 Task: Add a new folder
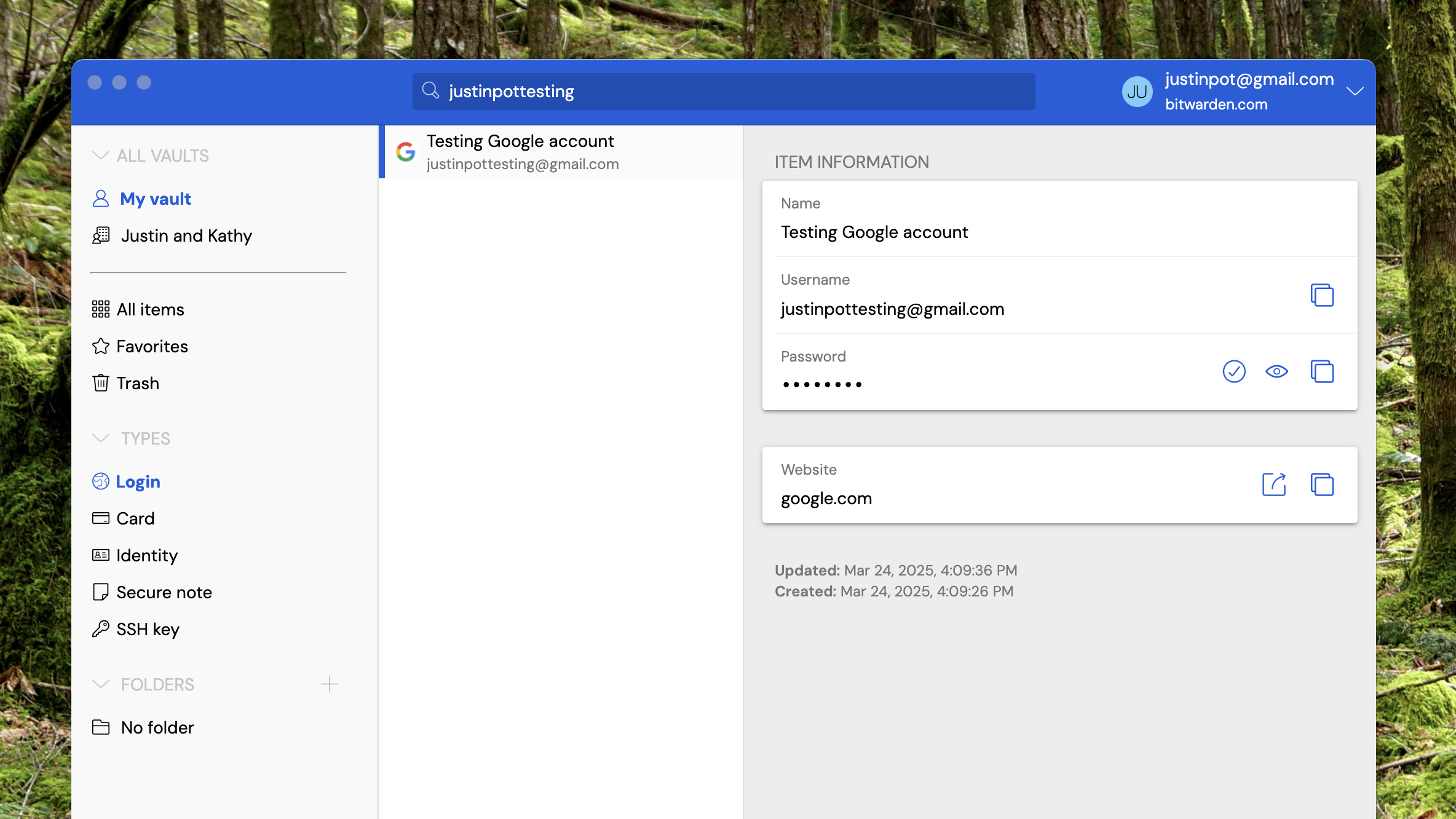click(x=330, y=684)
